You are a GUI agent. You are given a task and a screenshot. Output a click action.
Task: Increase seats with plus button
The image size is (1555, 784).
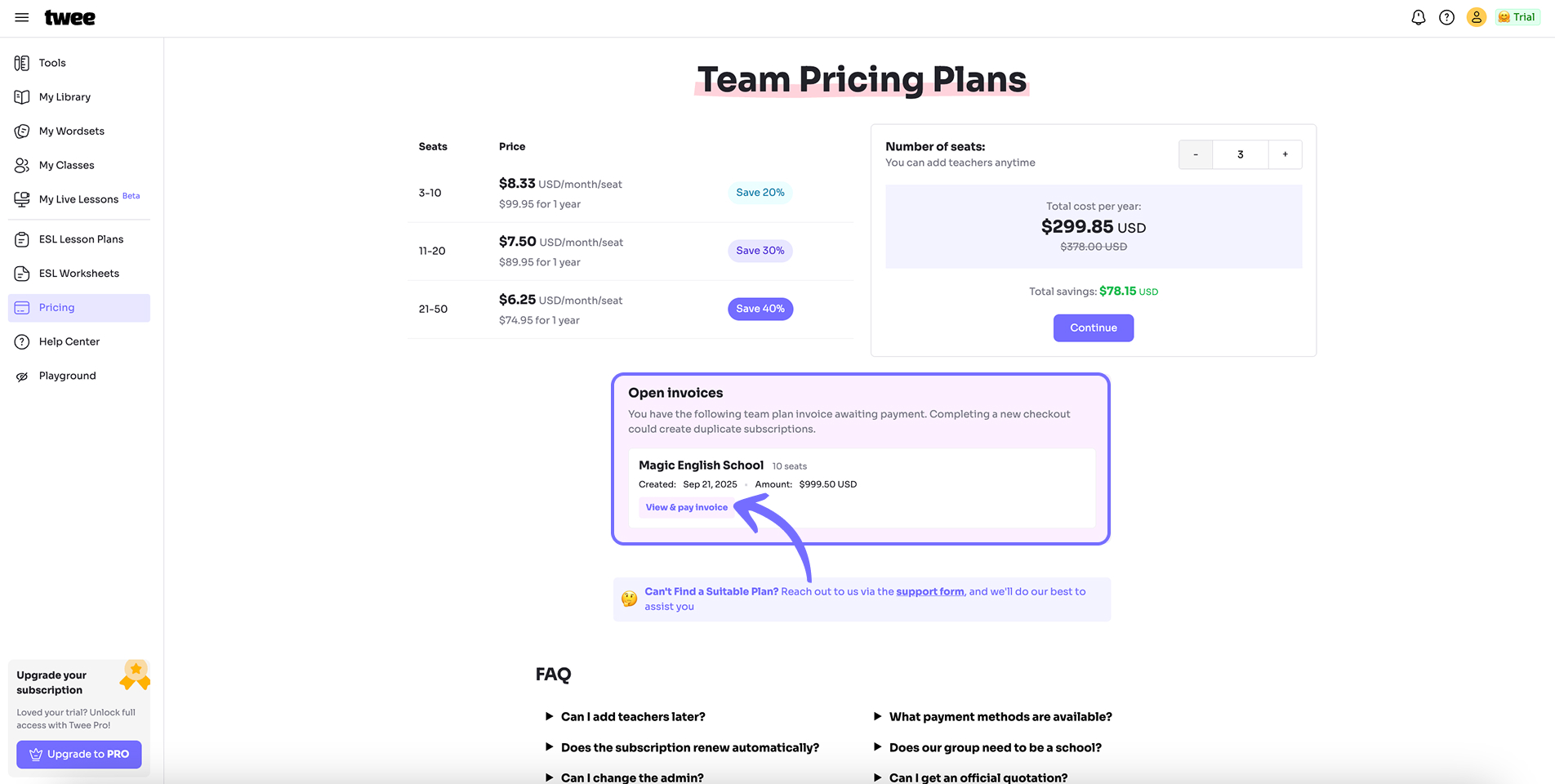click(x=1285, y=154)
